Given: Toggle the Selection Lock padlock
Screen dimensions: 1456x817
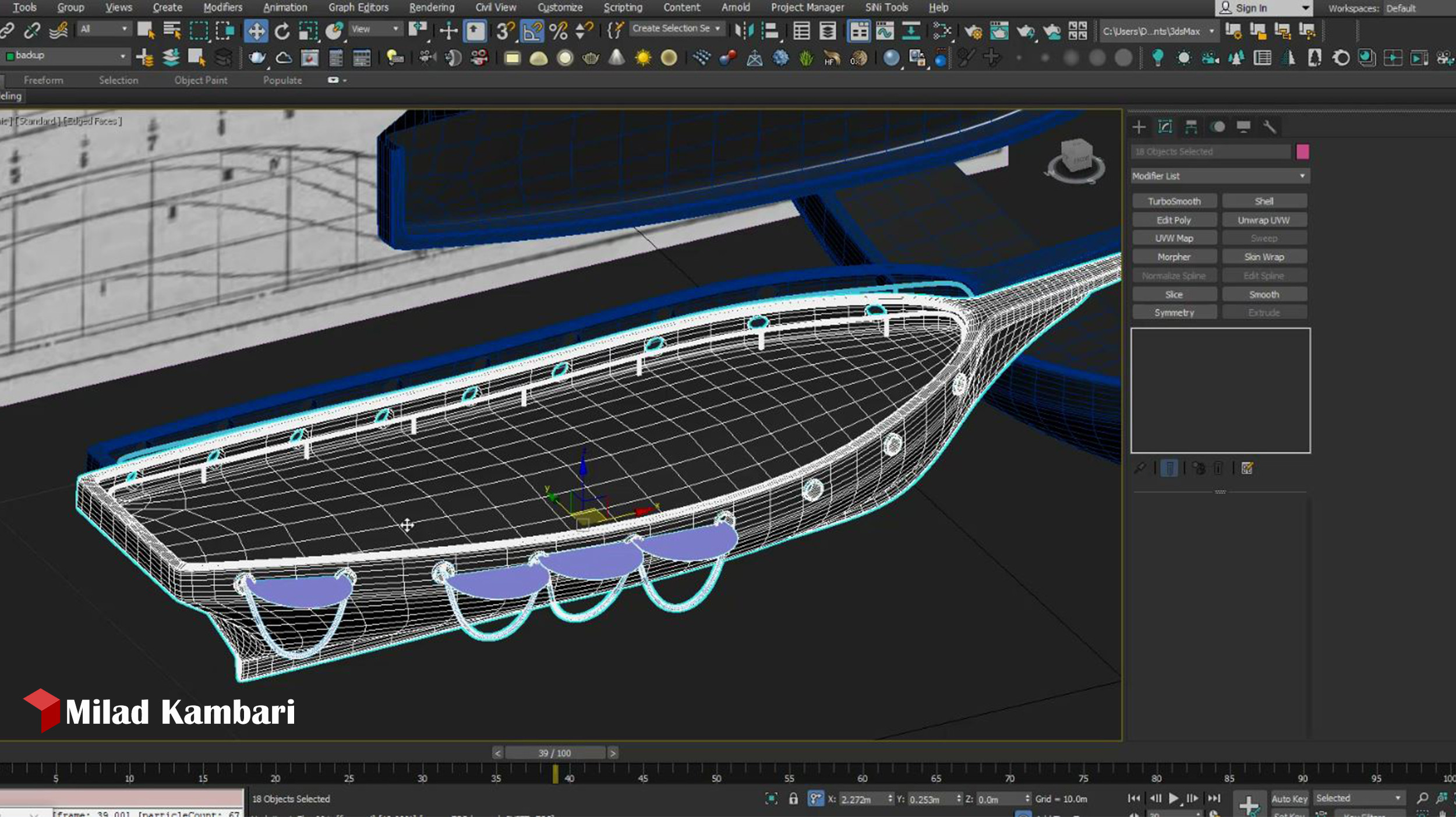Looking at the screenshot, I should (793, 798).
